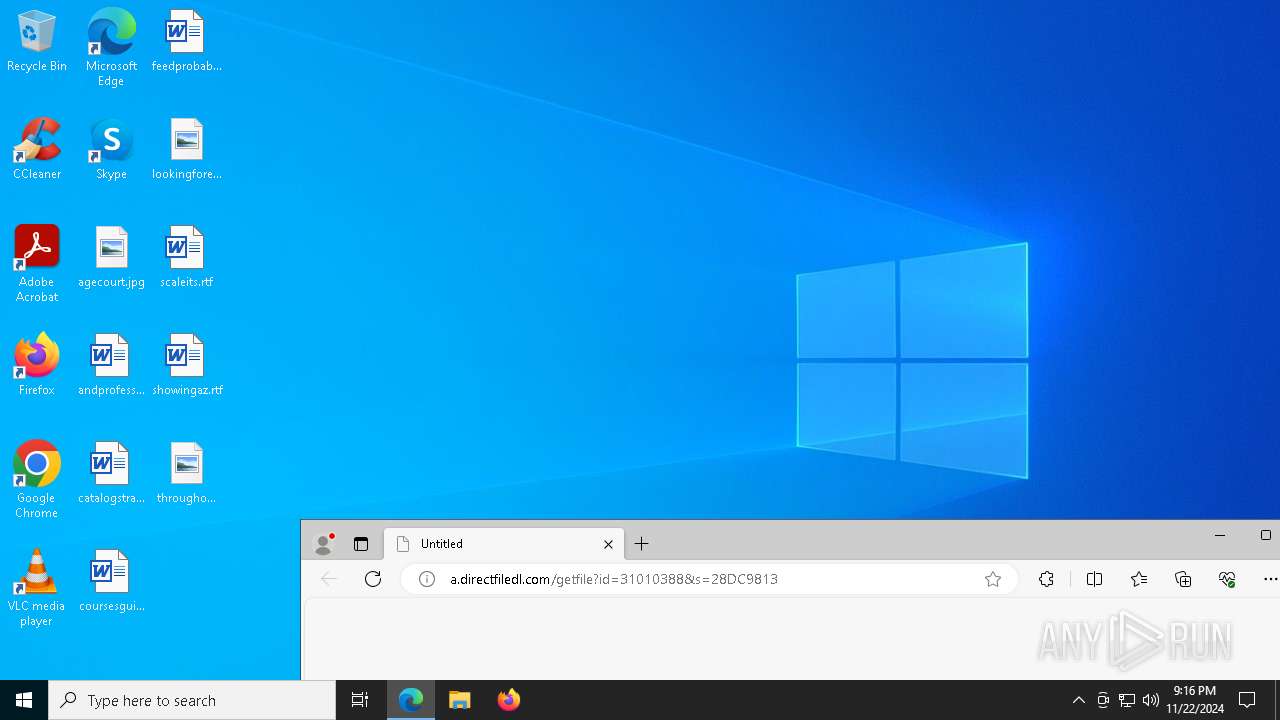This screenshot has width=1280, height=720.
Task: Launch CCleaner from the desktop
Action: pyautogui.click(x=37, y=150)
